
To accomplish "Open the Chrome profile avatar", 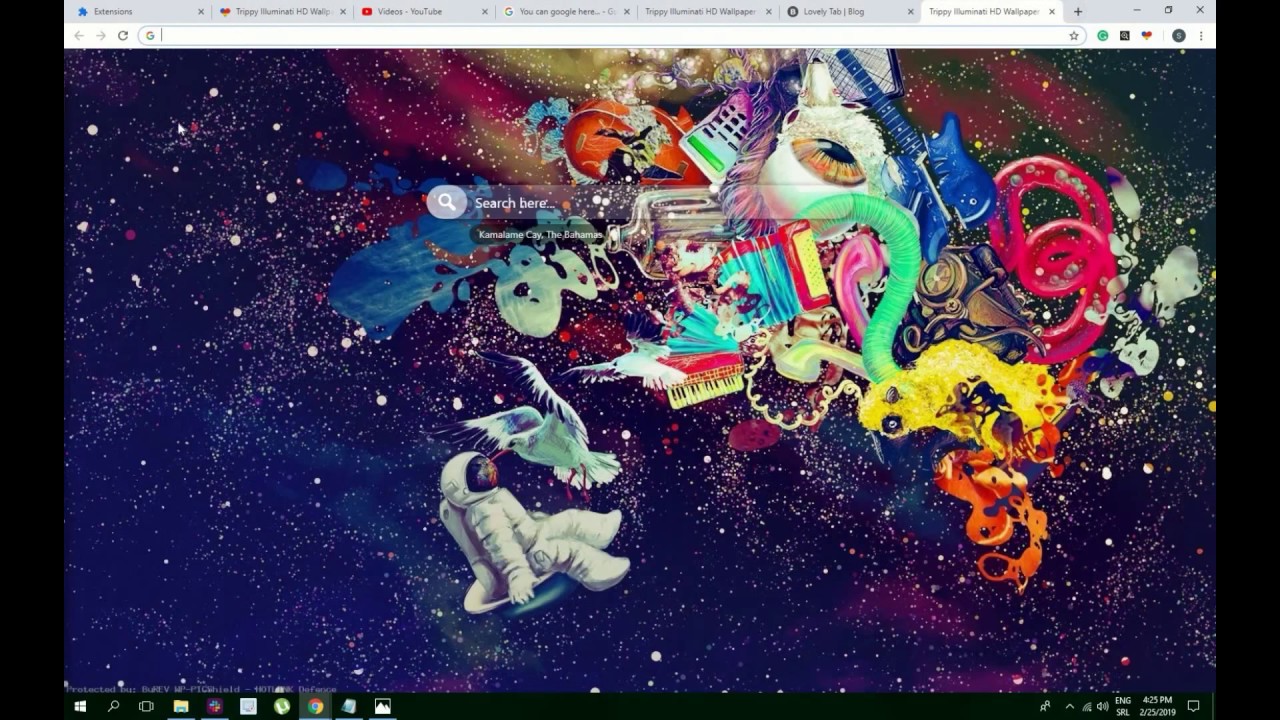I will [x=1179, y=36].
